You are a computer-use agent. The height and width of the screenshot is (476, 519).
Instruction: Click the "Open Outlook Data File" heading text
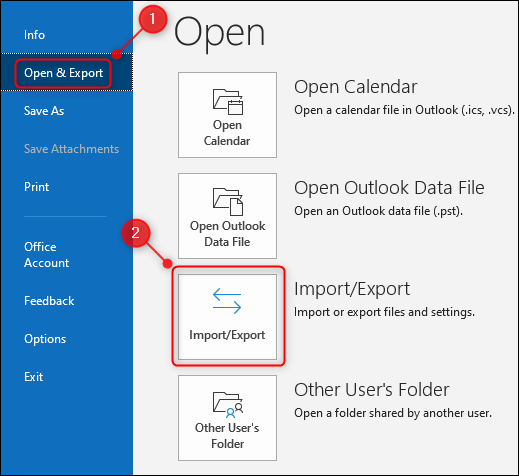click(389, 188)
